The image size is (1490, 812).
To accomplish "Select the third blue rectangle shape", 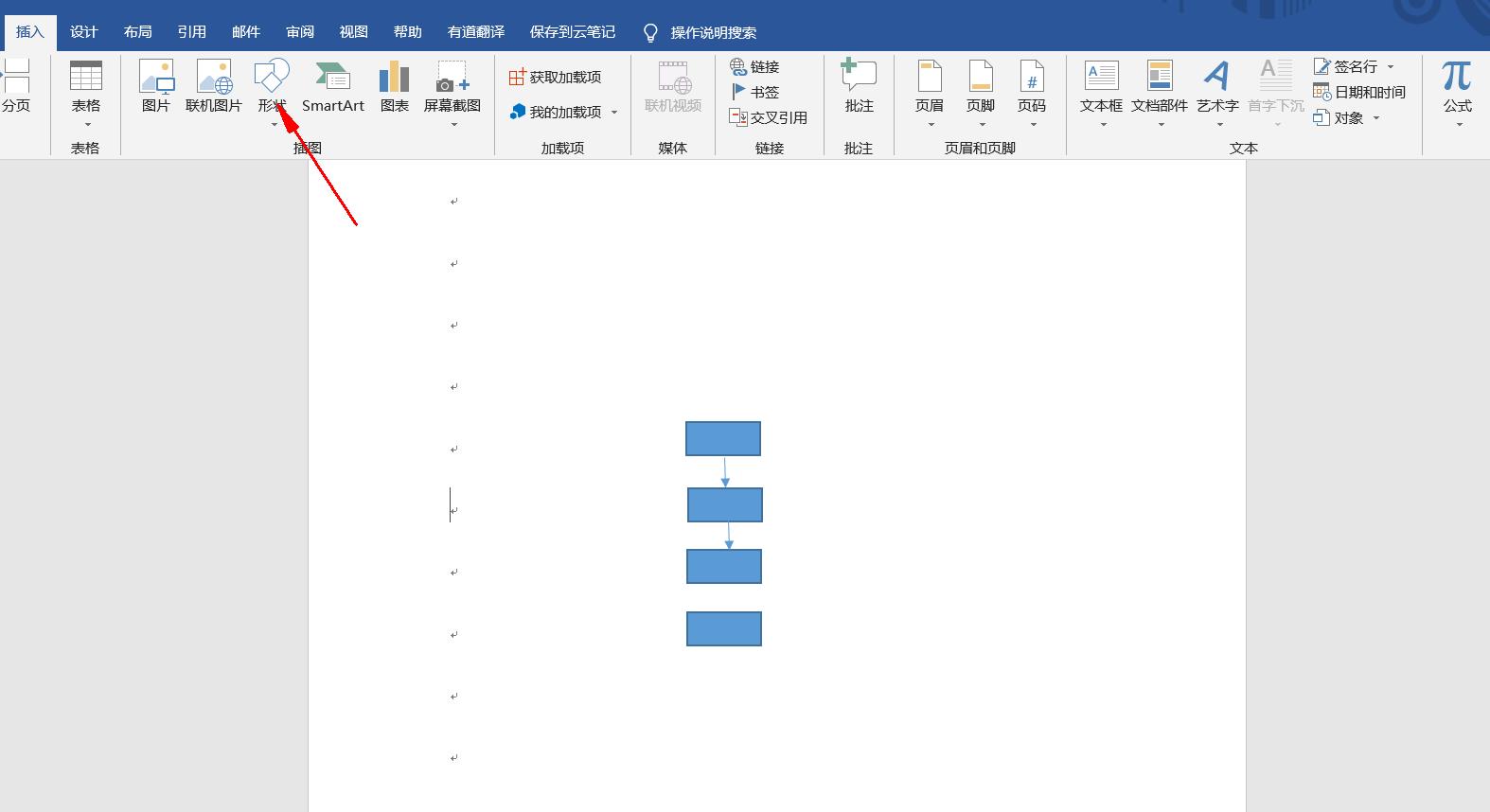I will (x=724, y=567).
